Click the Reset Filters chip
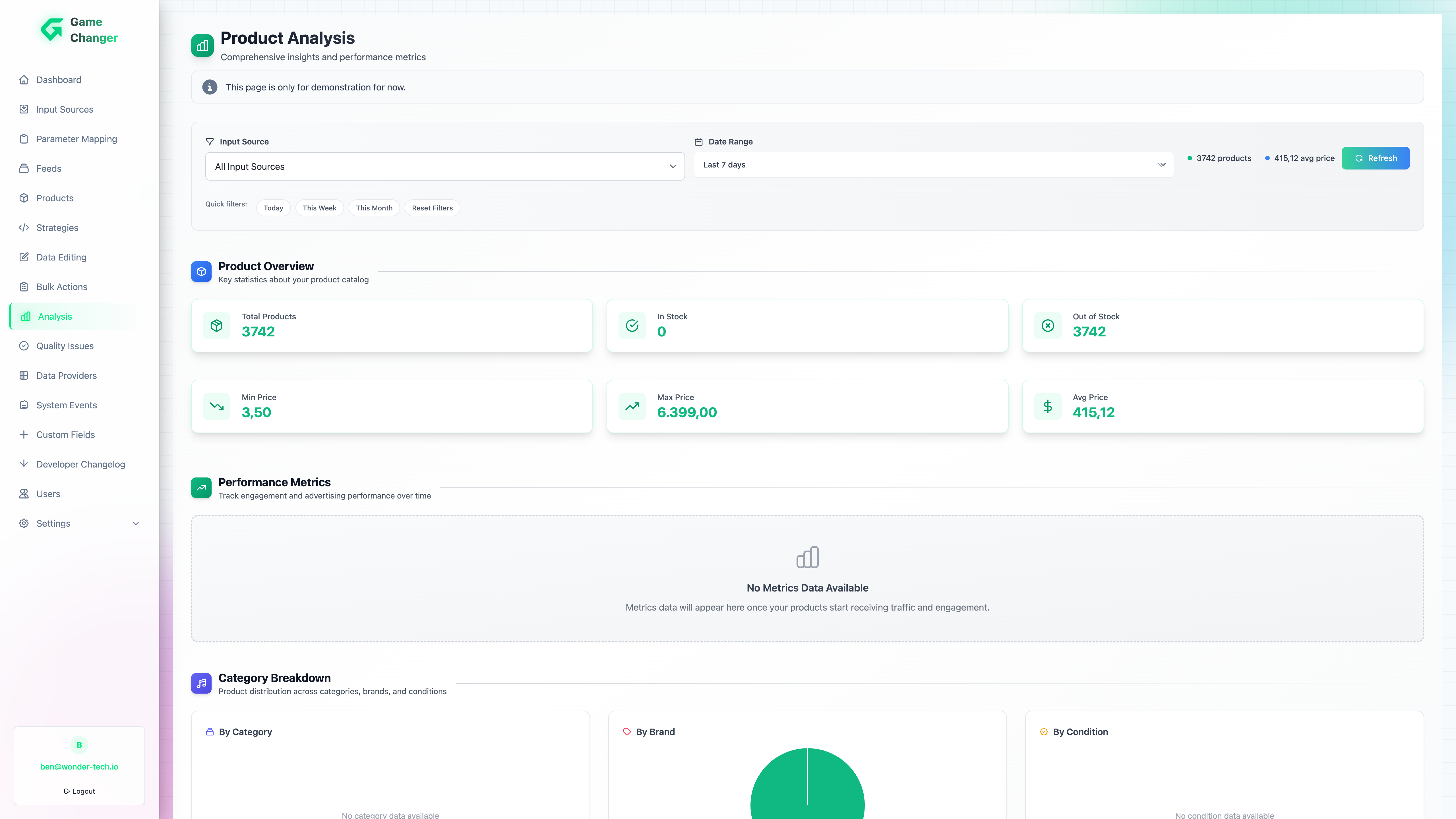The image size is (1456, 819). click(432, 208)
